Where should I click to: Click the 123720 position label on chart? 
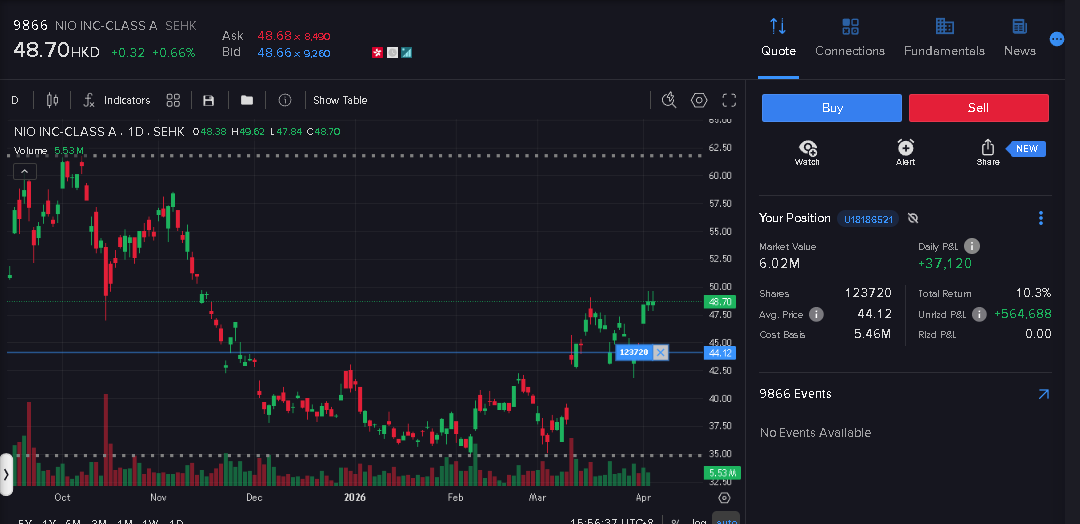[x=633, y=353]
